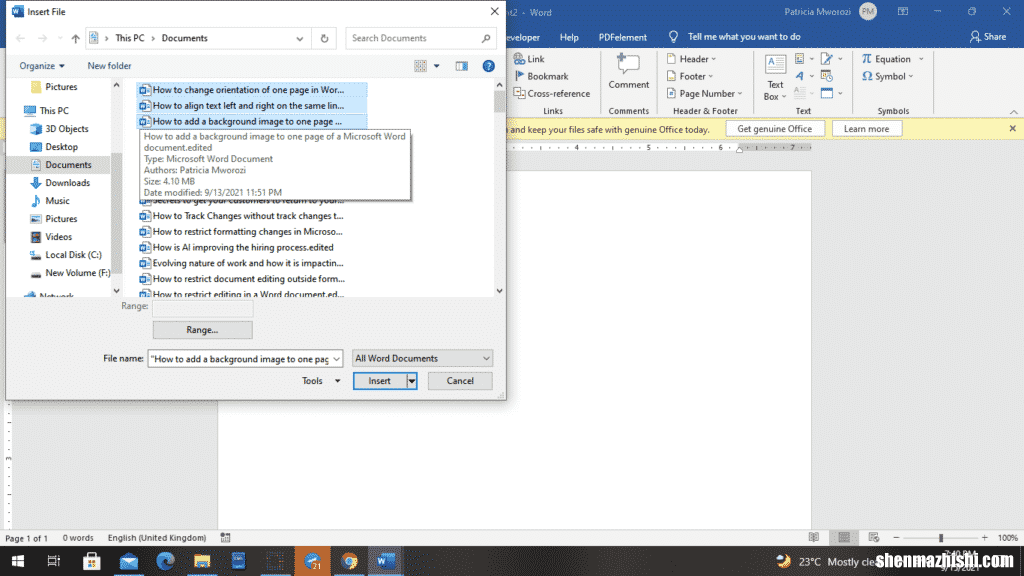The height and width of the screenshot is (576, 1024).
Task: Open the Text Box gallery
Action: click(x=775, y=77)
